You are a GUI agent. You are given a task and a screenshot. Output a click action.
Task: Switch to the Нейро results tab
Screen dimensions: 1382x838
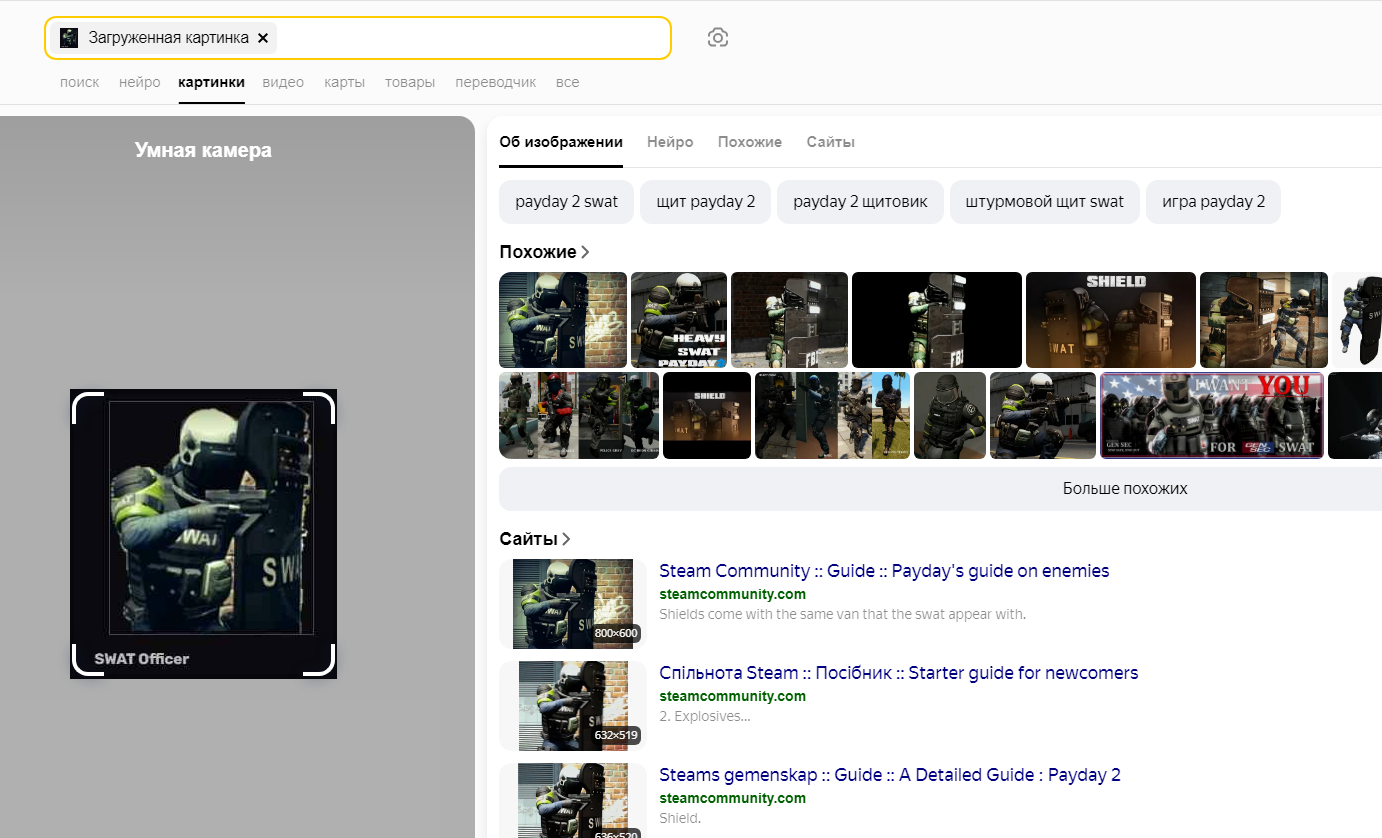click(670, 142)
